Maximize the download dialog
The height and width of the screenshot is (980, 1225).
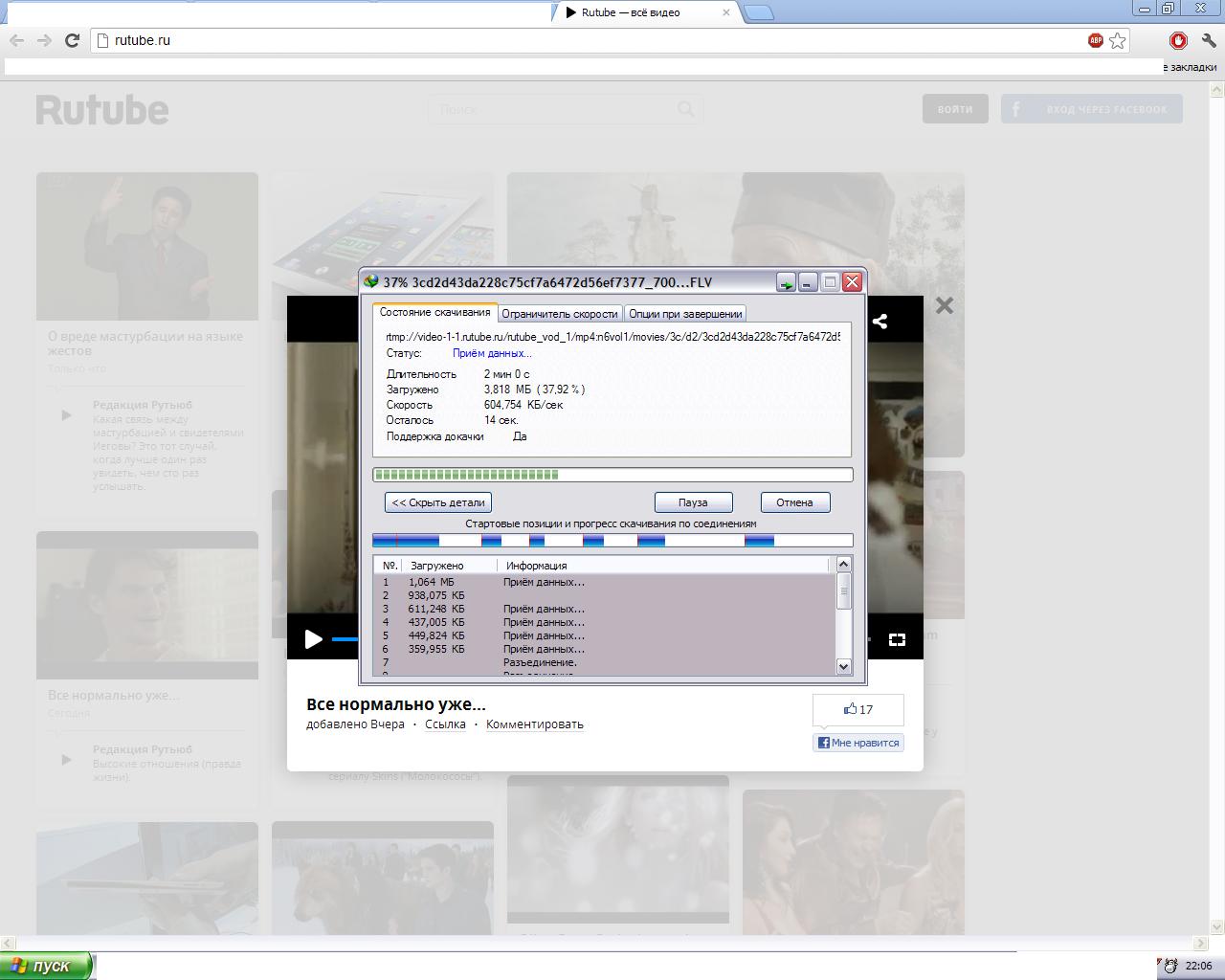830,281
